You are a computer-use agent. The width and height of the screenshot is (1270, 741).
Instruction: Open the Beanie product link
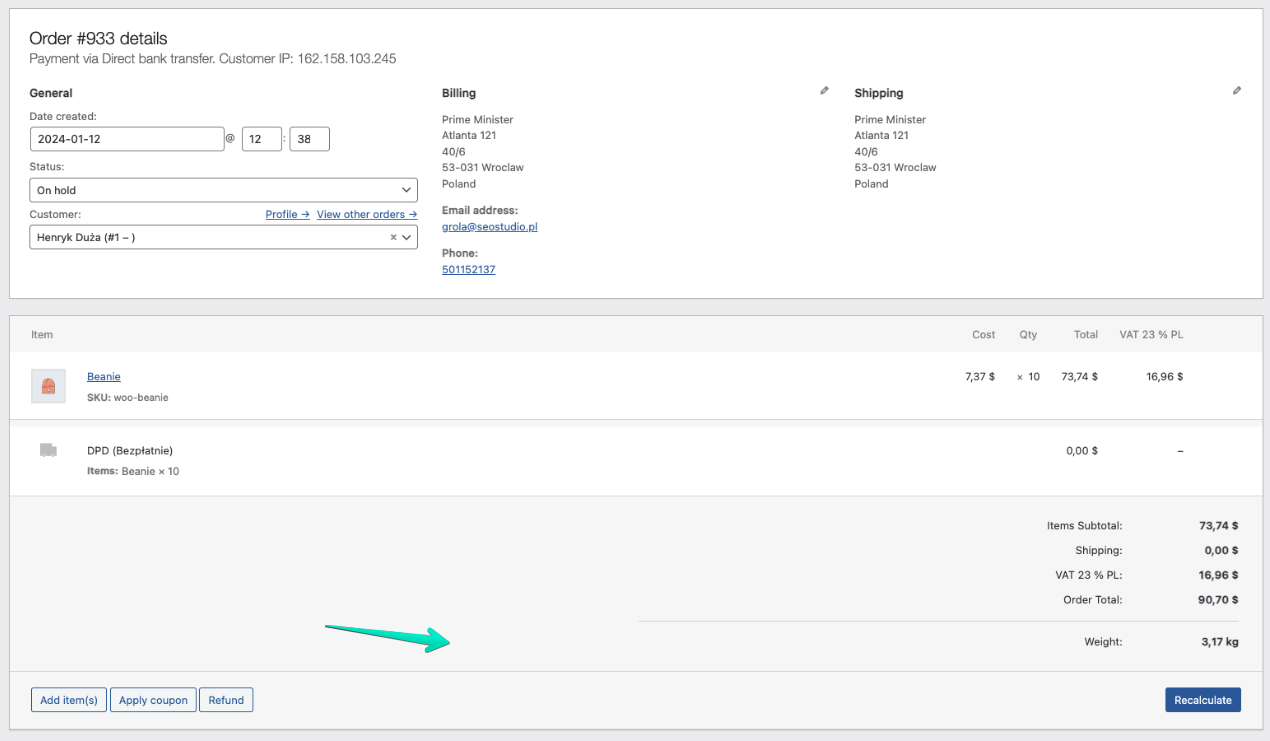(x=104, y=376)
